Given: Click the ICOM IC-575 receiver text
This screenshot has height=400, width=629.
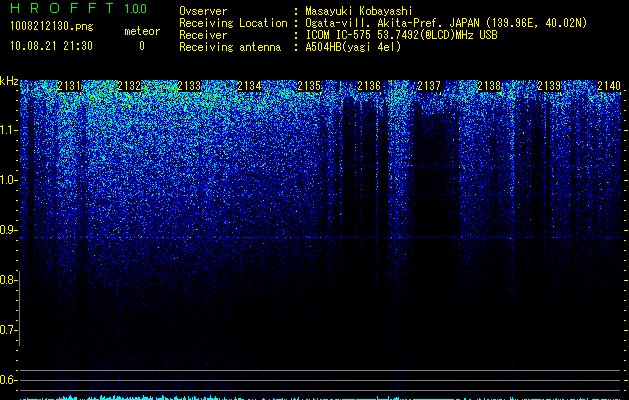Looking at the screenshot, I should point(401,35).
